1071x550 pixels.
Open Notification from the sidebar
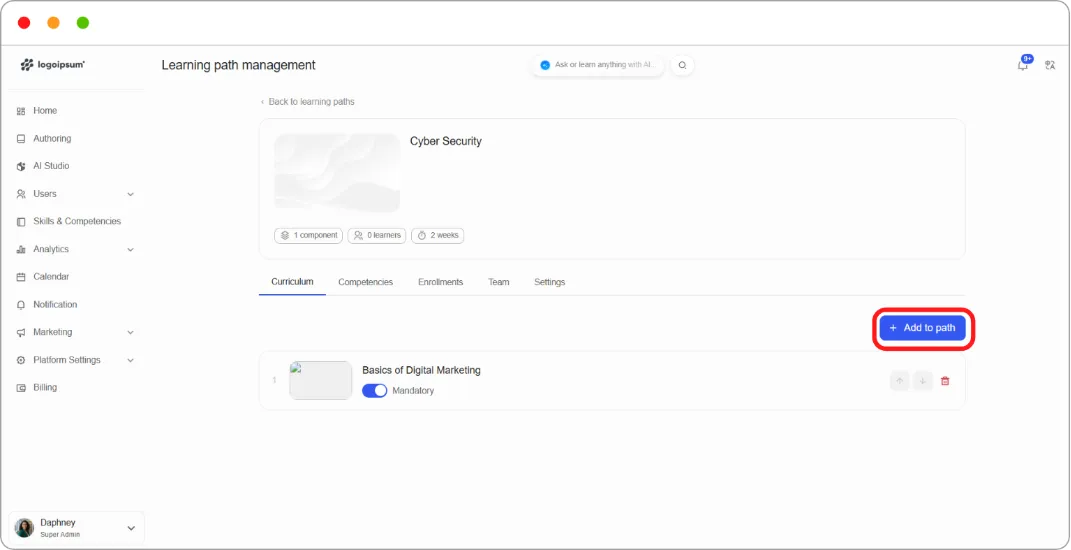(x=55, y=305)
